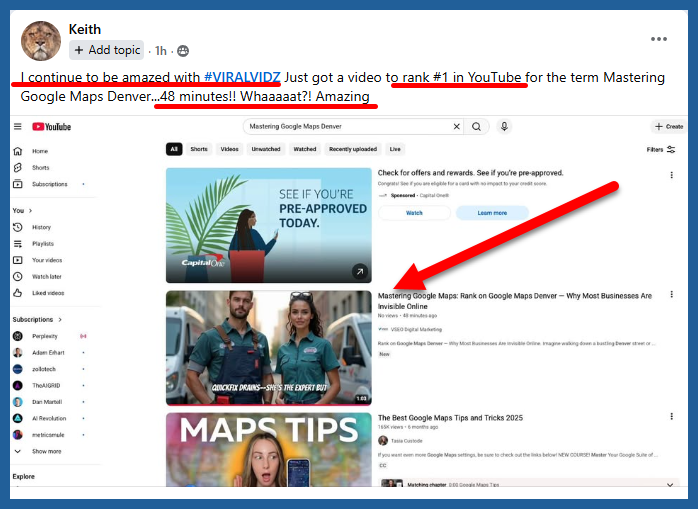Viewport: 698px width, 509px height.
Task: Click the YouTube hamburger menu icon
Action: (x=18, y=127)
